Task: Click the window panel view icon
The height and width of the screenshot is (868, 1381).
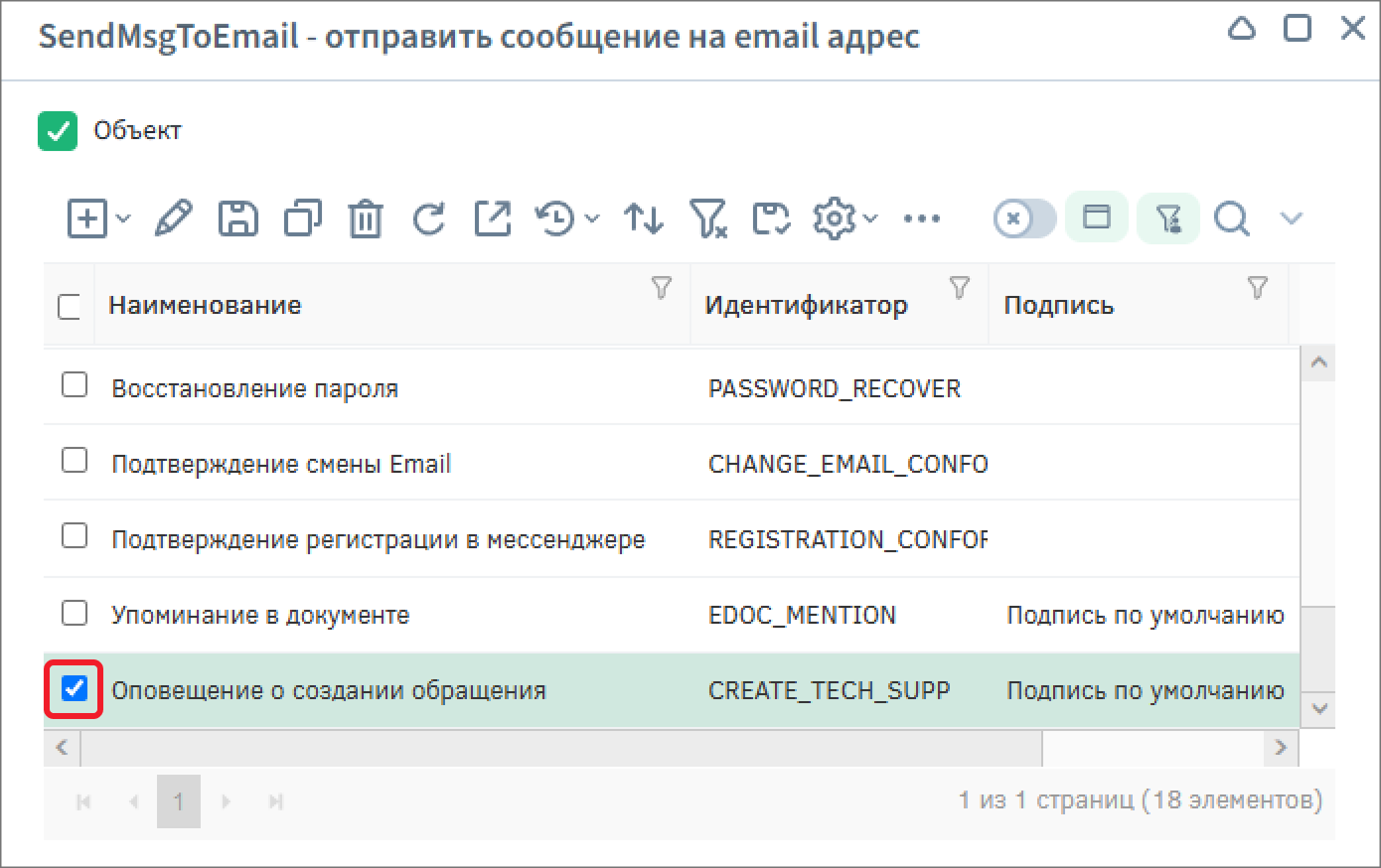Action: pyautogui.click(x=1097, y=217)
